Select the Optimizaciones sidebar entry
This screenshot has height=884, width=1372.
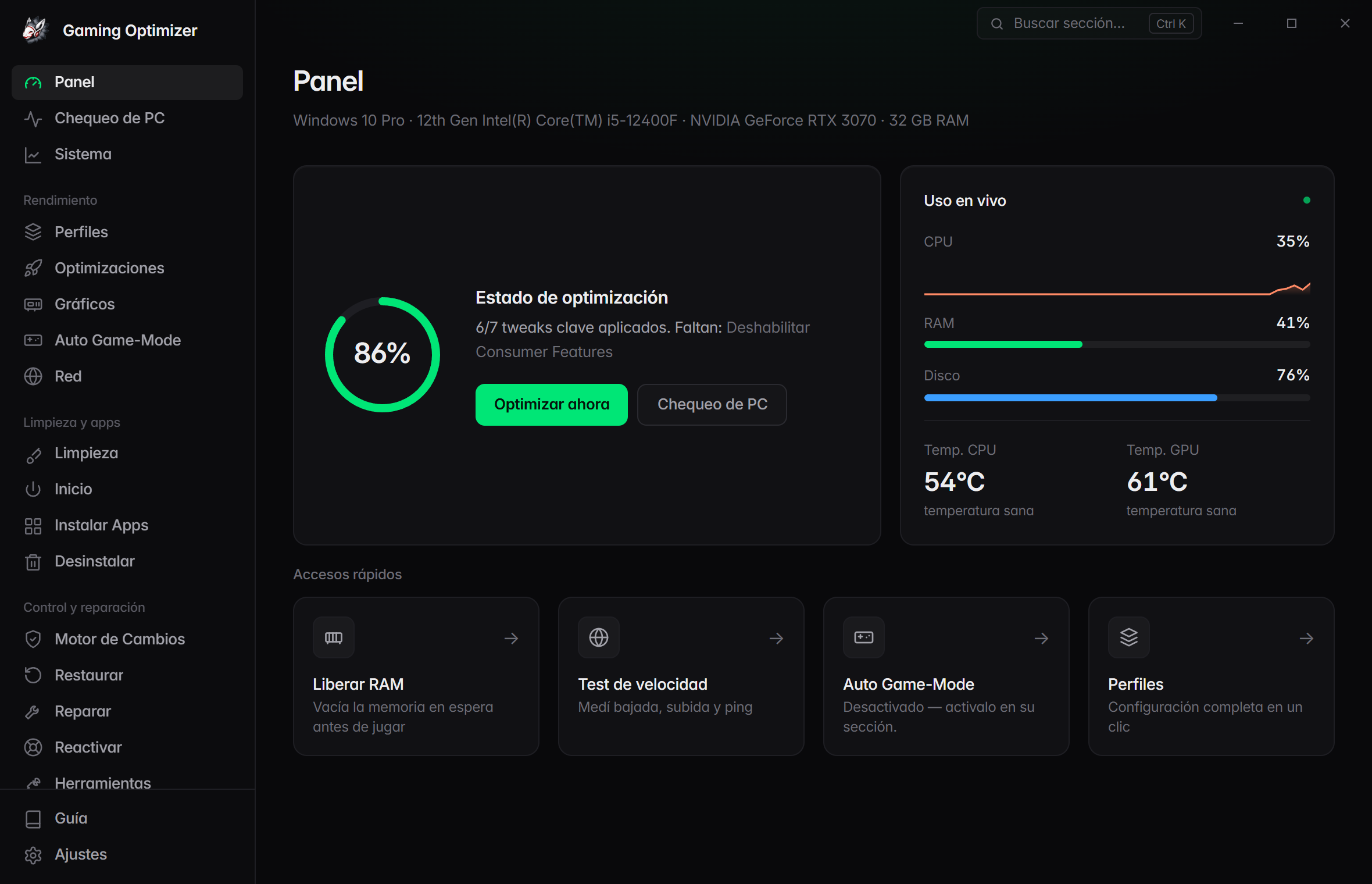[x=127, y=268]
